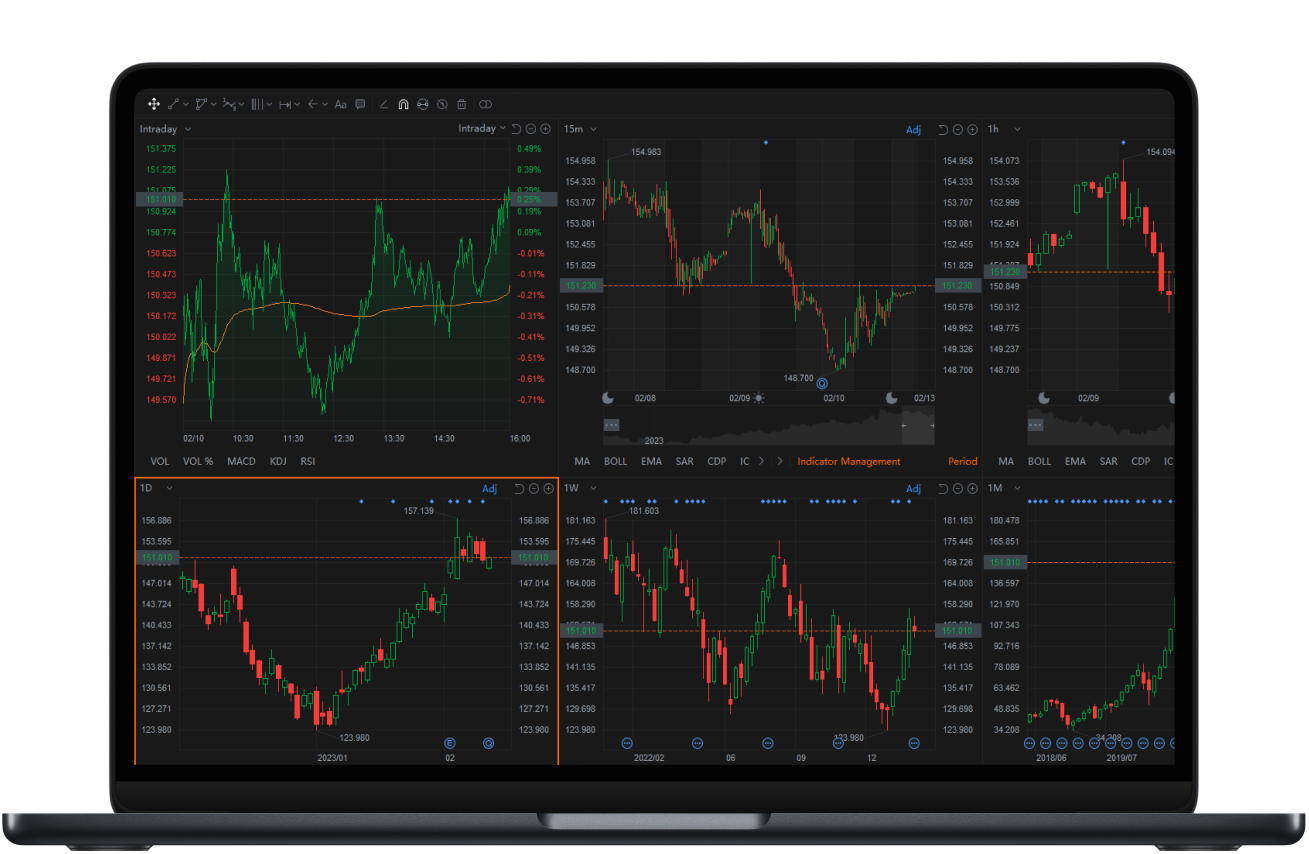Toggle the magnet snap mode
Viewport: 1309px width, 854px height.
403,104
